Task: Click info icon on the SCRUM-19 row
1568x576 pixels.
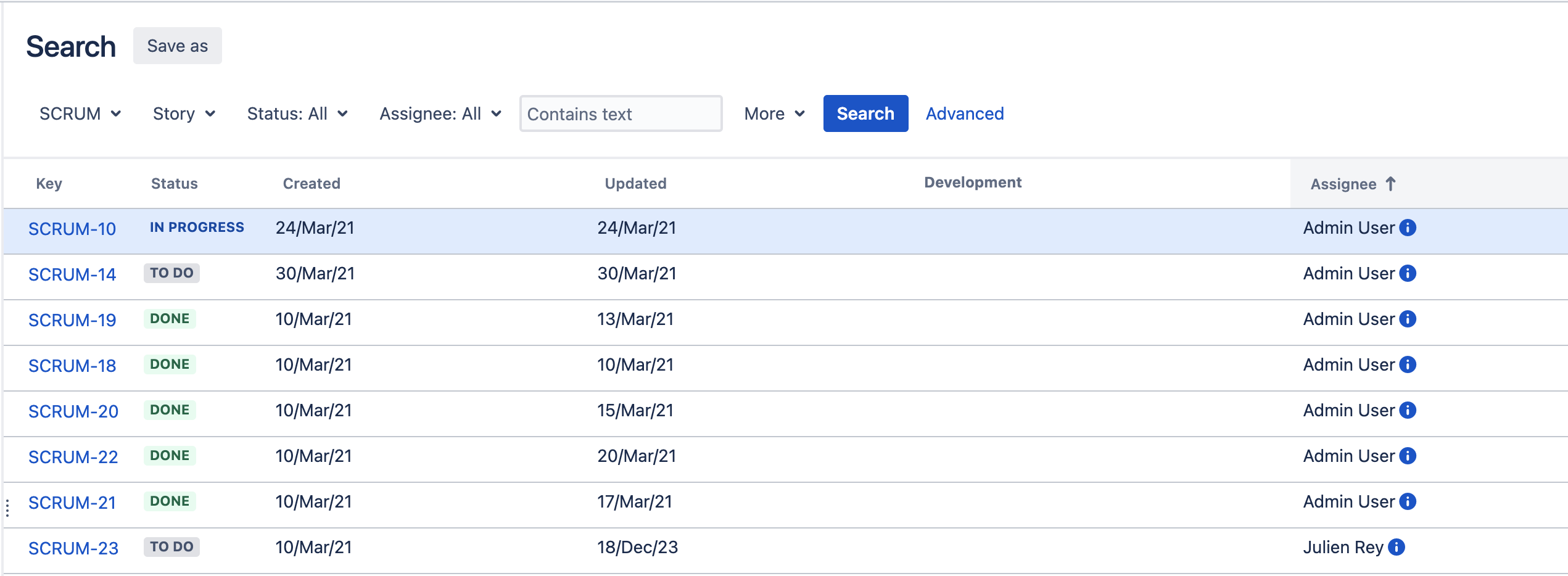Action: (x=1407, y=319)
